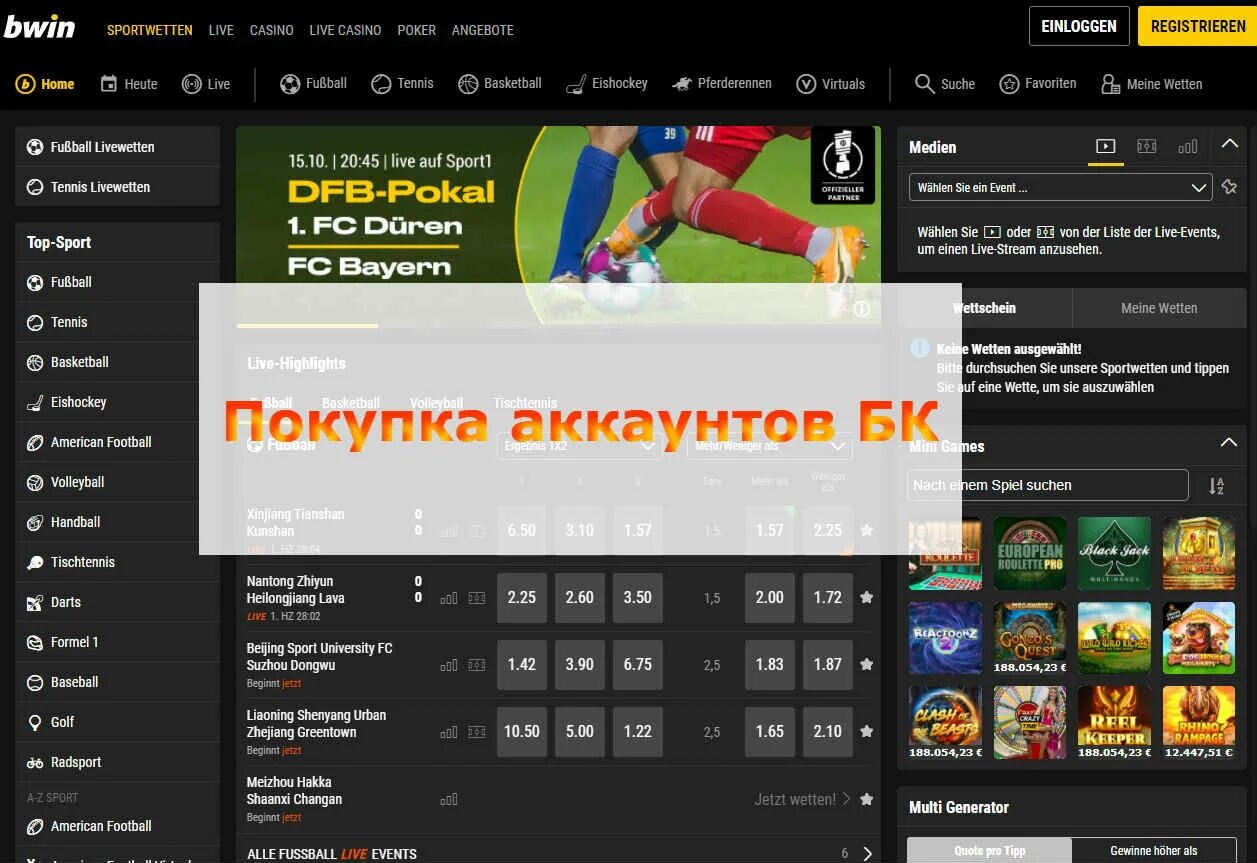1257x863 pixels.
Task: Open Darts in Top-Sport sidebar
Action: pyautogui.click(x=118, y=602)
